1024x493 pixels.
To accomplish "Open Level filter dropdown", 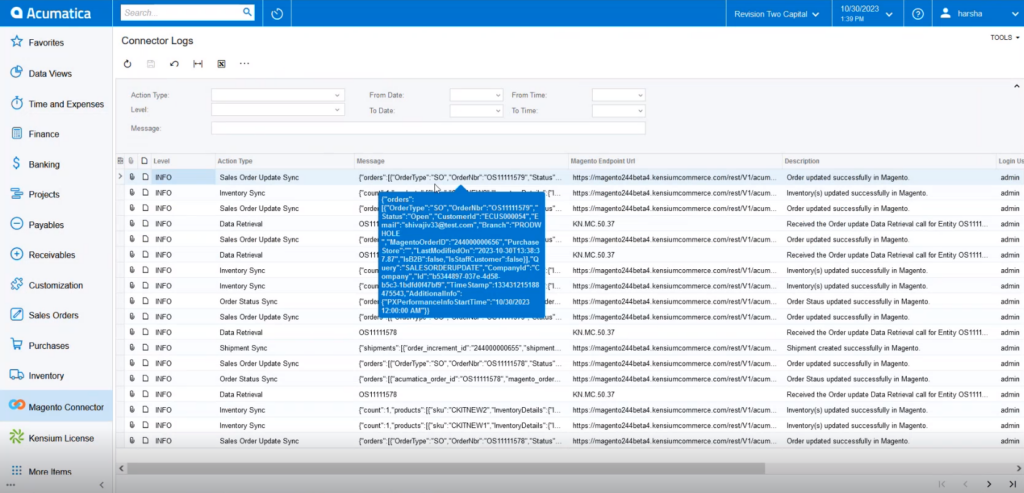I will point(337,110).
